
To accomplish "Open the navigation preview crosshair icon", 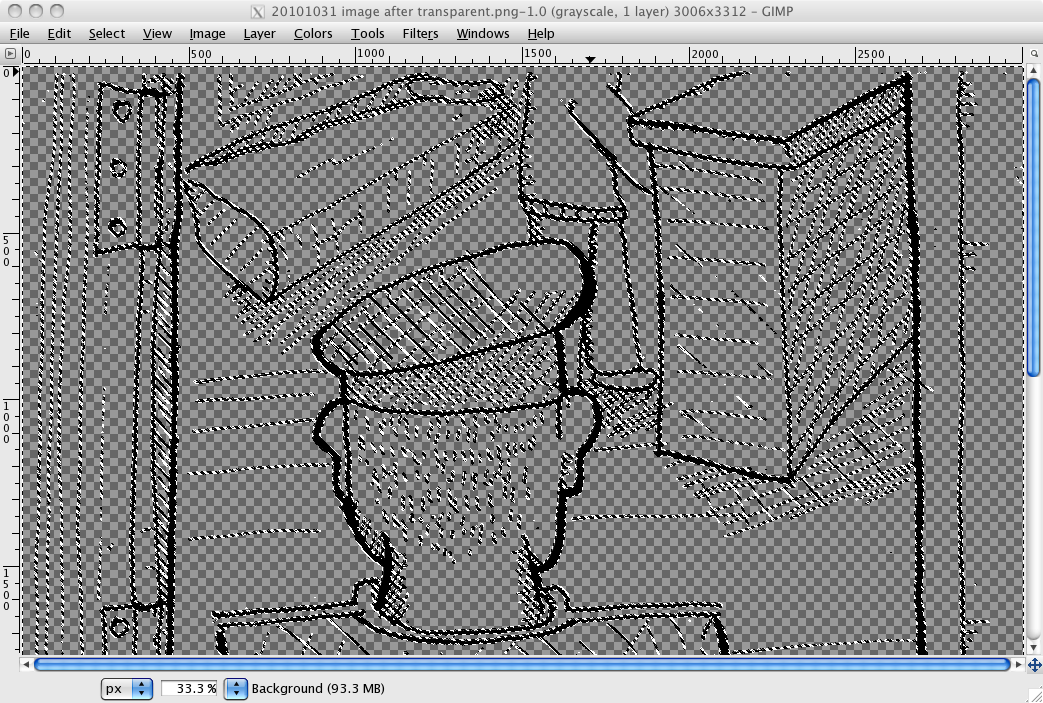I will tap(1033, 664).
